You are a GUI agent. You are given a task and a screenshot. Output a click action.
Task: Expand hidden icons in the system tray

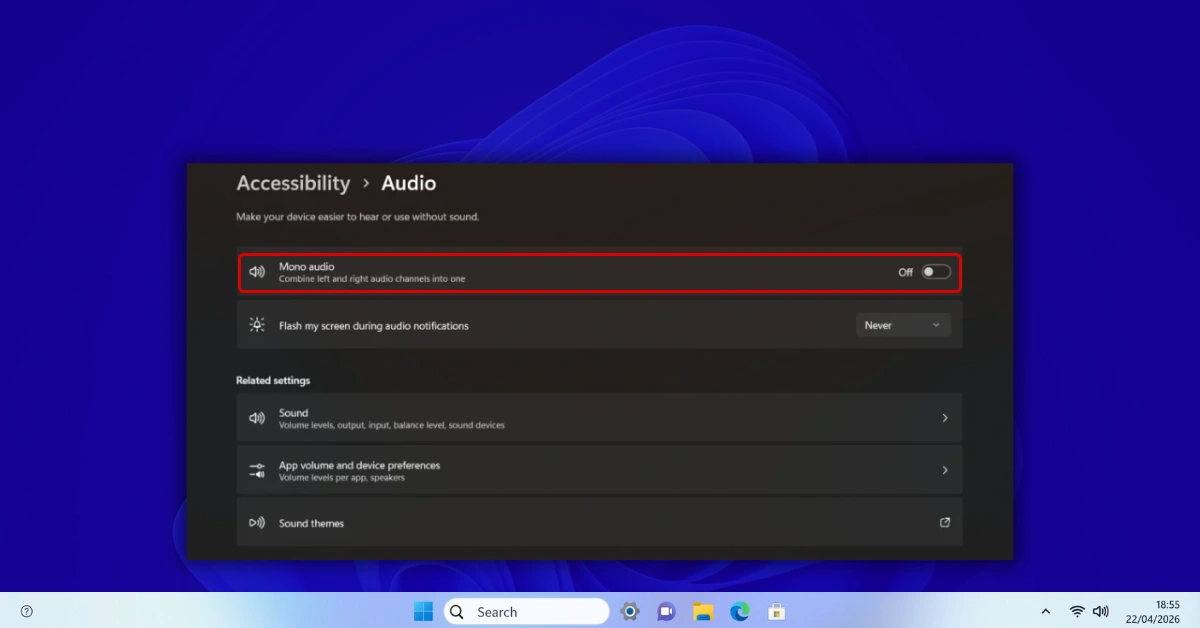click(1046, 610)
